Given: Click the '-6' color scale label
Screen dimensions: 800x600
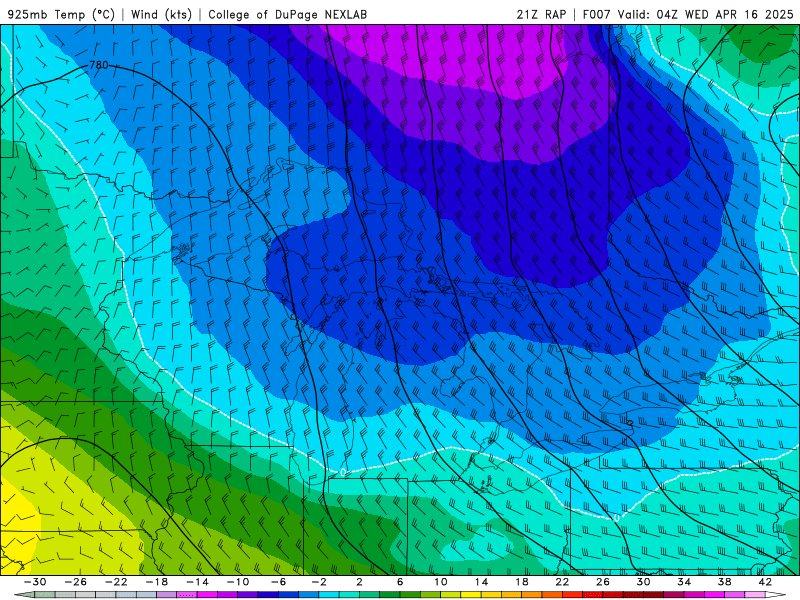Looking at the screenshot, I should [x=279, y=582].
